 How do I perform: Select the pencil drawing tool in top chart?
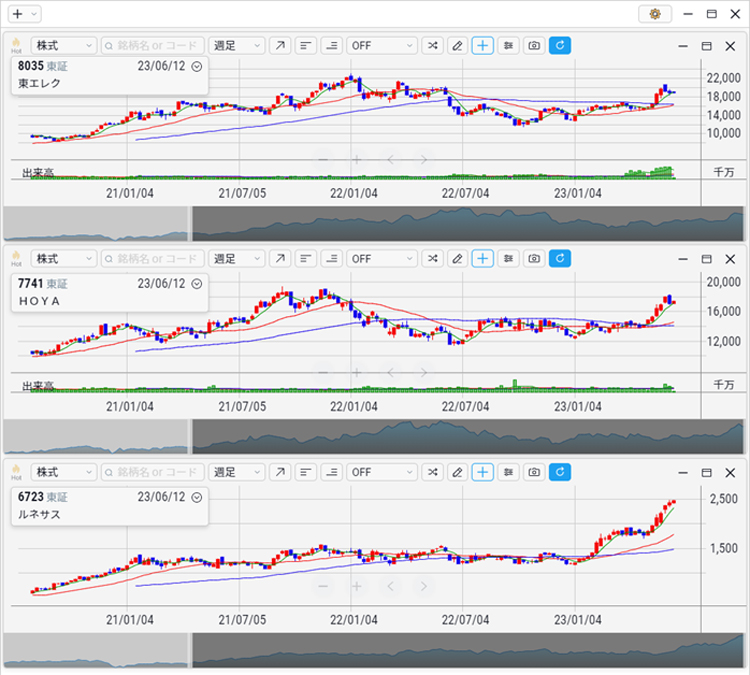click(457, 46)
